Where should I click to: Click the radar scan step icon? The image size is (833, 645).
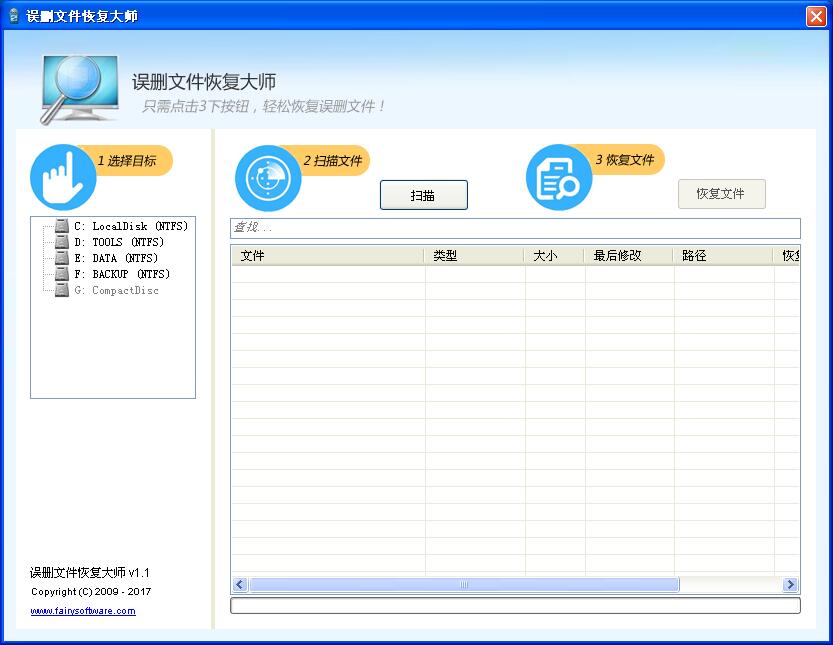268,178
